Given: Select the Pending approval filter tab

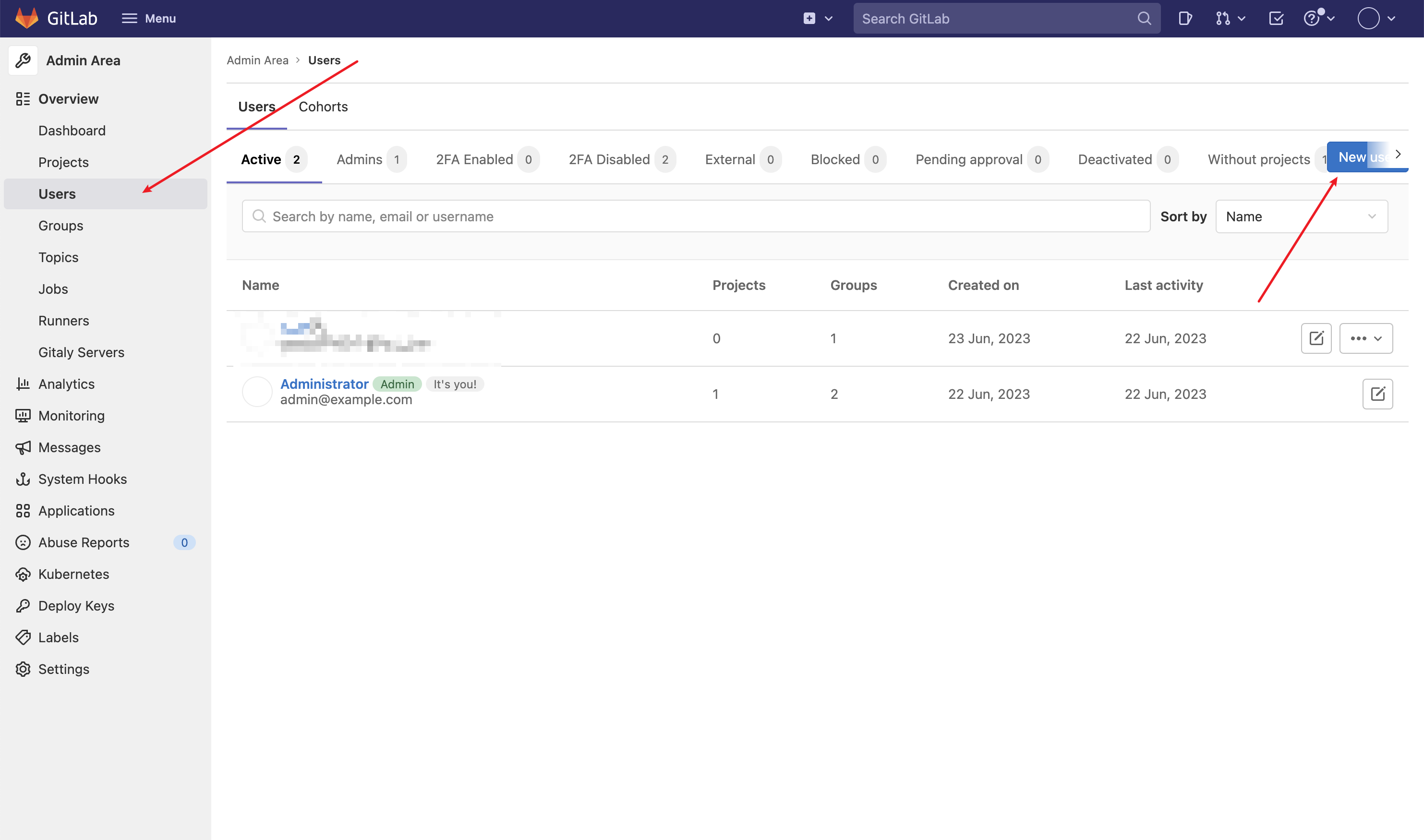Looking at the screenshot, I should point(982,160).
